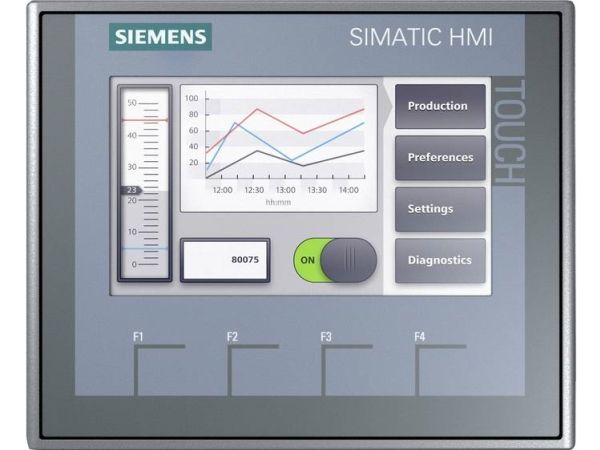Image resolution: width=600 pixels, height=450 pixels.
Task: Click the 14:00 label on the trend chart
Action: (x=348, y=189)
